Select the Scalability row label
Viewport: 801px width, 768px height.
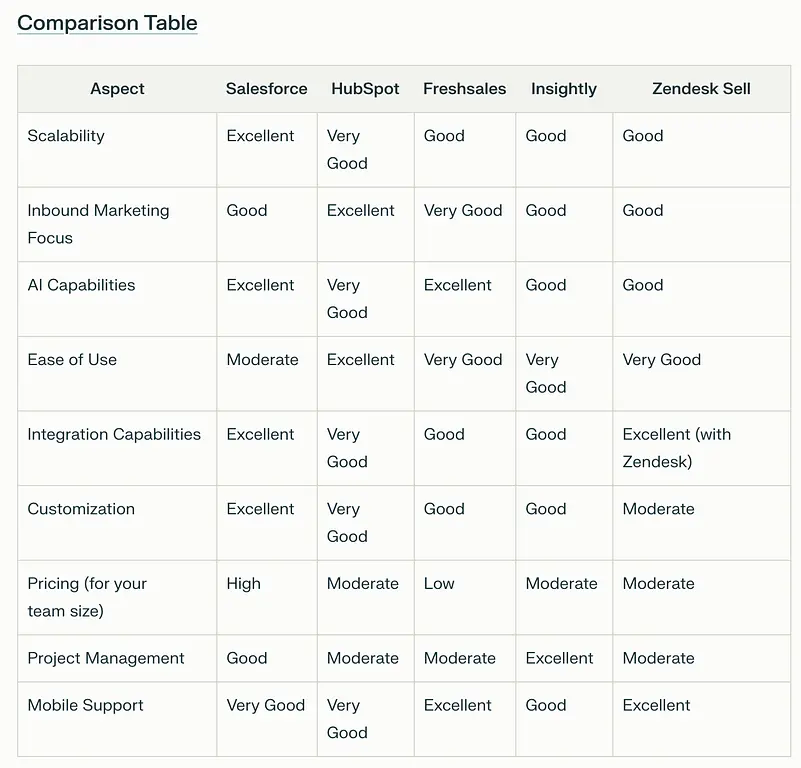[66, 136]
